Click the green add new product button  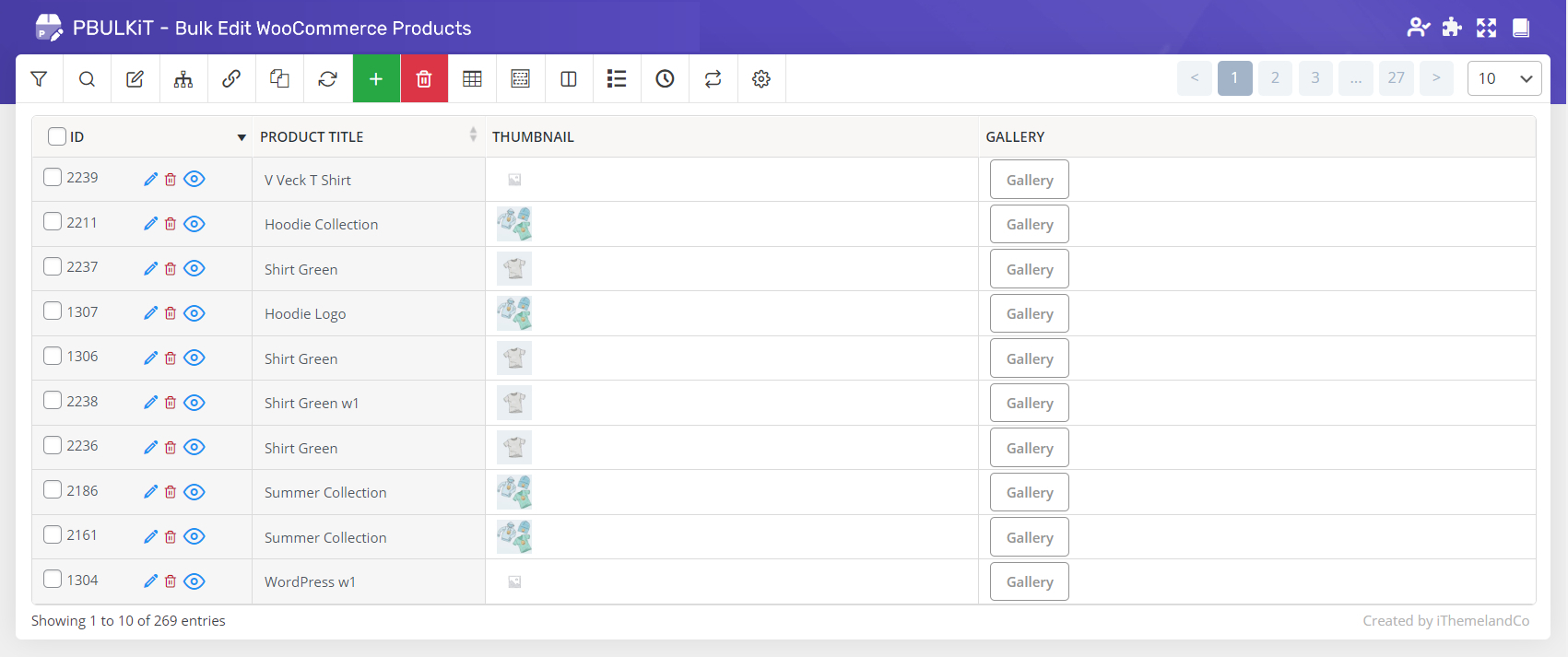(x=376, y=79)
